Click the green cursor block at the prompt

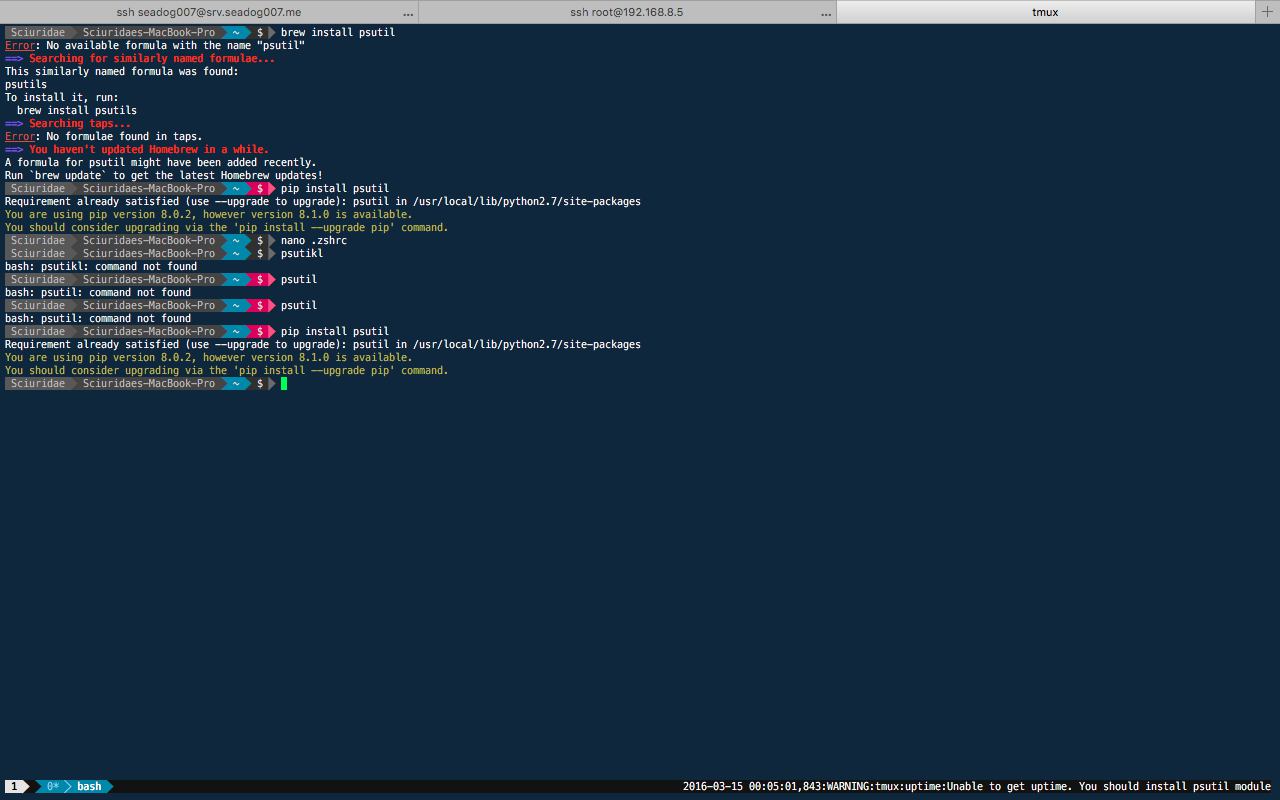[x=284, y=383]
